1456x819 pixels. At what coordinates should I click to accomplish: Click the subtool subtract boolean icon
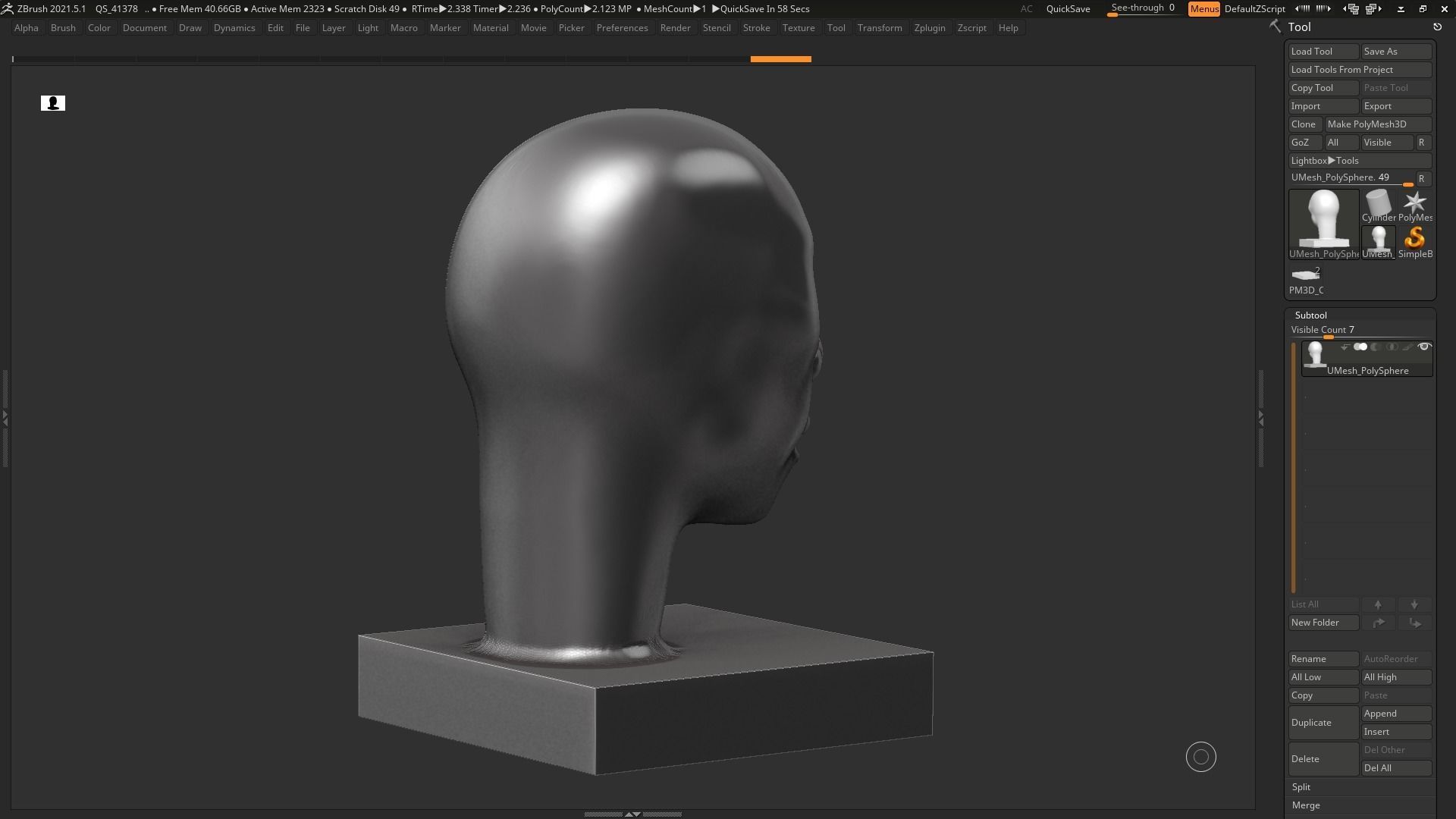point(1376,347)
